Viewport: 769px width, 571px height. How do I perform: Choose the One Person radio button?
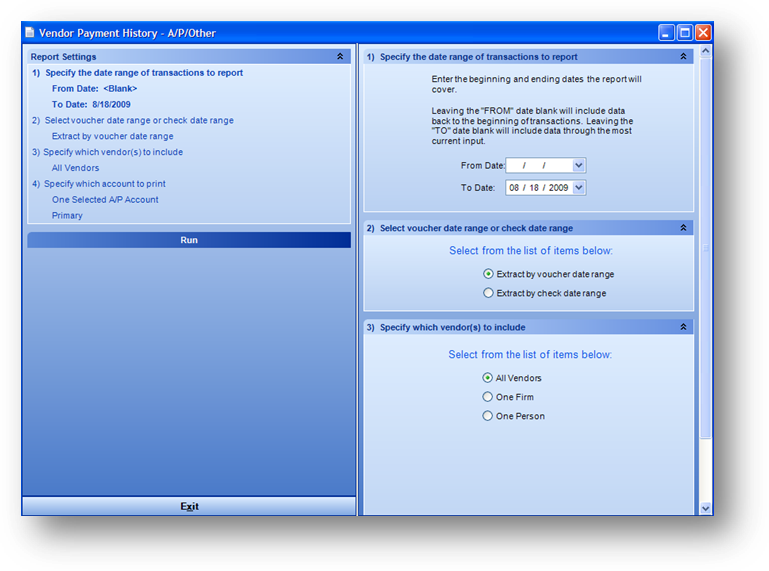[487, 416]
